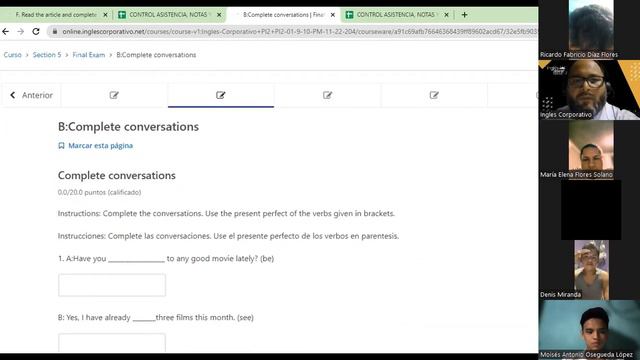Click the URL in the address bar

[299, 31]
